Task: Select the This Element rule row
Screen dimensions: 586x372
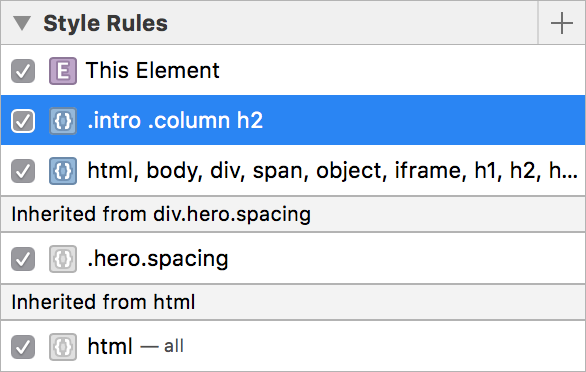Action: pos(293,70)
